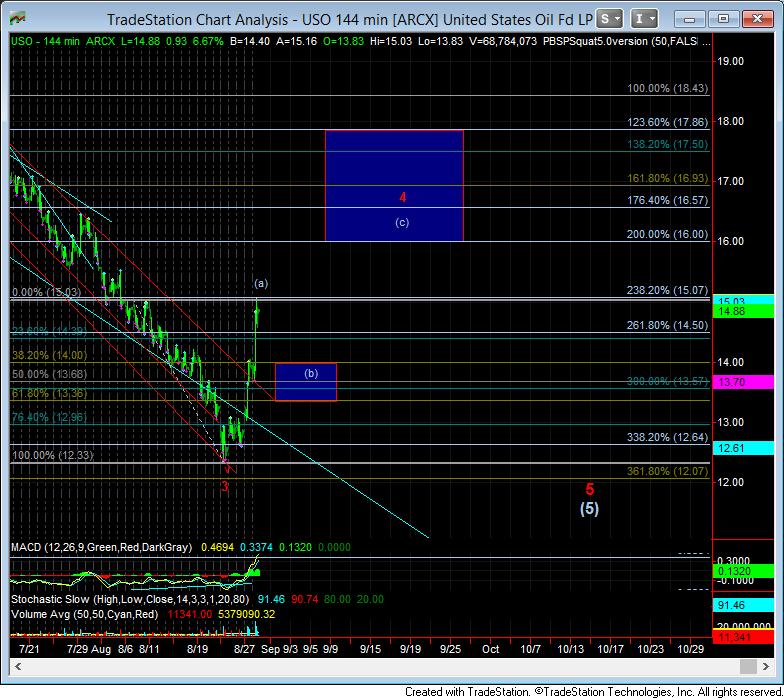The height and width of the screenshot is (698, 784).
Task: Click the TradeStation chart window icon
Action: point(17,19)
